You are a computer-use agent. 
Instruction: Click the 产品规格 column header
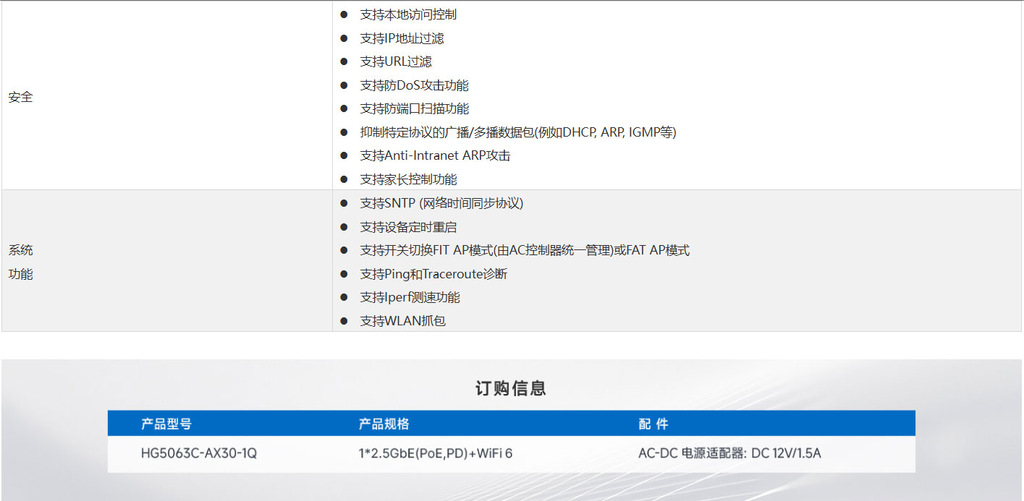click(x=384, y=424)
